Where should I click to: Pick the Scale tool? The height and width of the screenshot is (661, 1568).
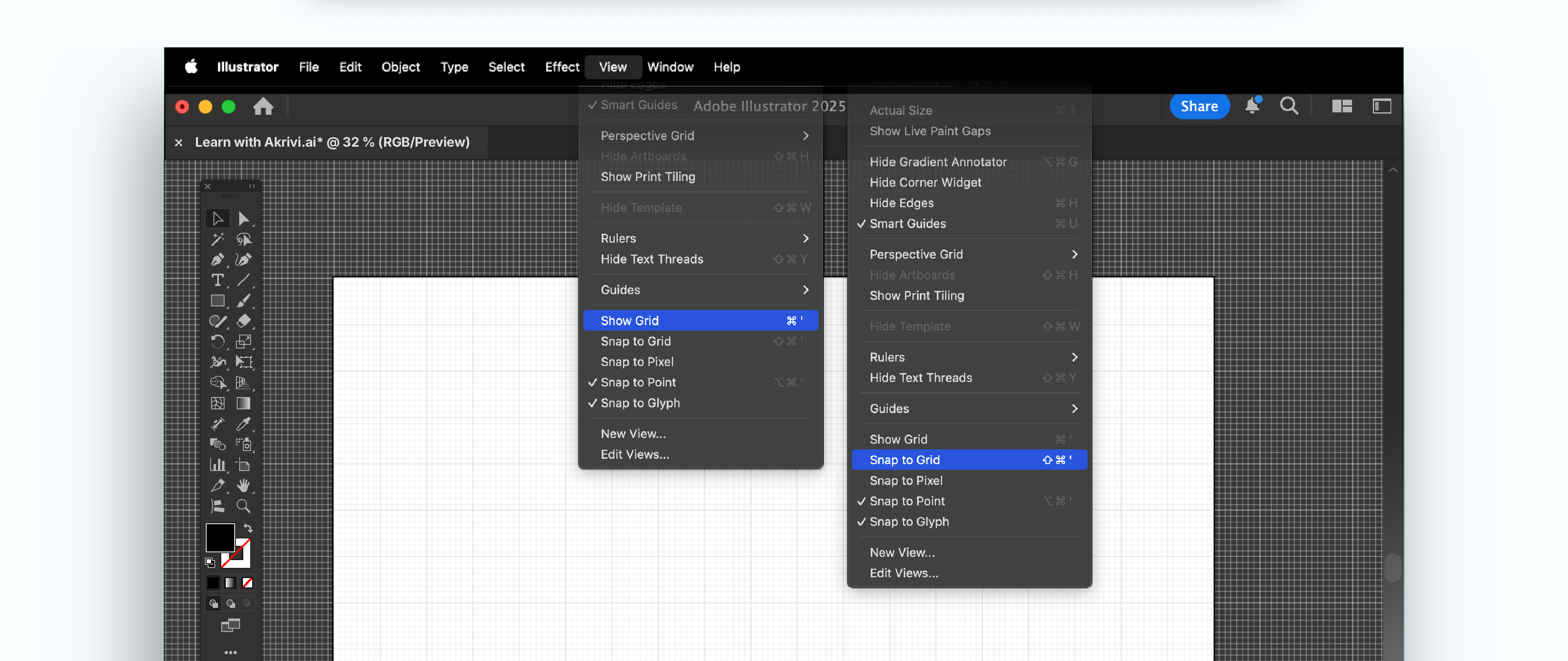pos(243,342)
